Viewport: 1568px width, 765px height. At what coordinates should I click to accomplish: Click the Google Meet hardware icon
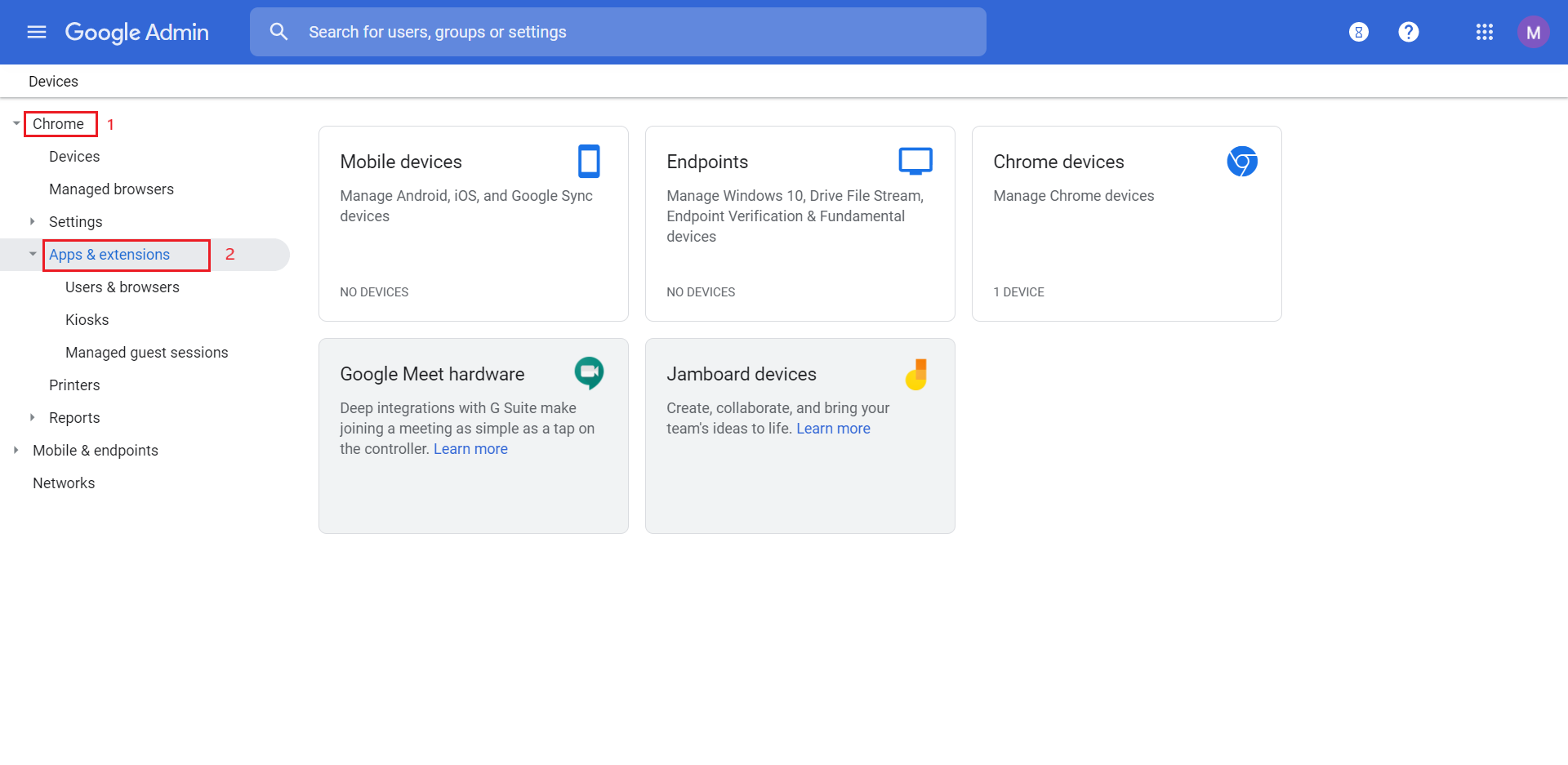click(589, 373)
